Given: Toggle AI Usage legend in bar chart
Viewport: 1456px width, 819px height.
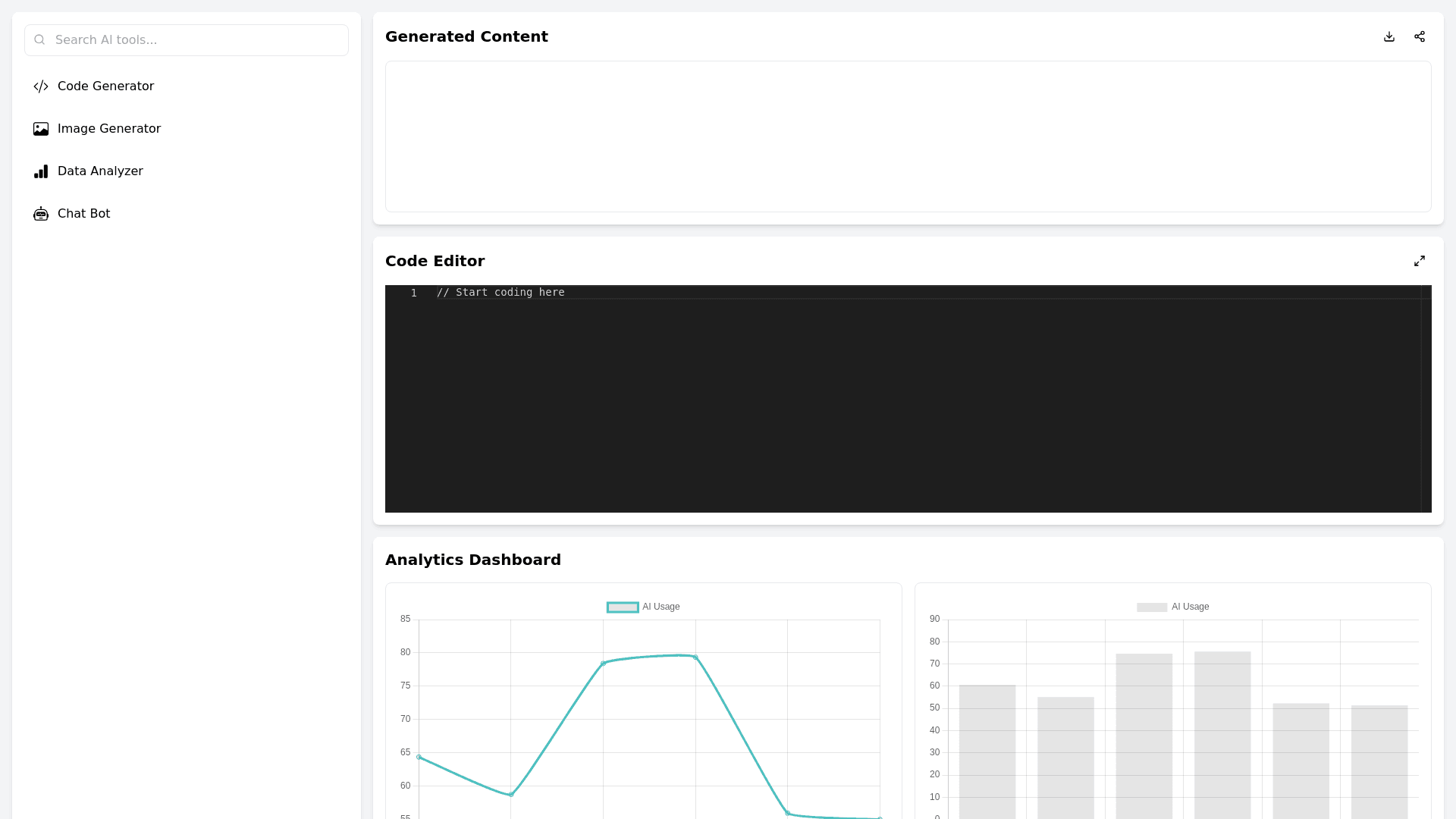Looking at the screenshot, I should [x=1172, y=607].
